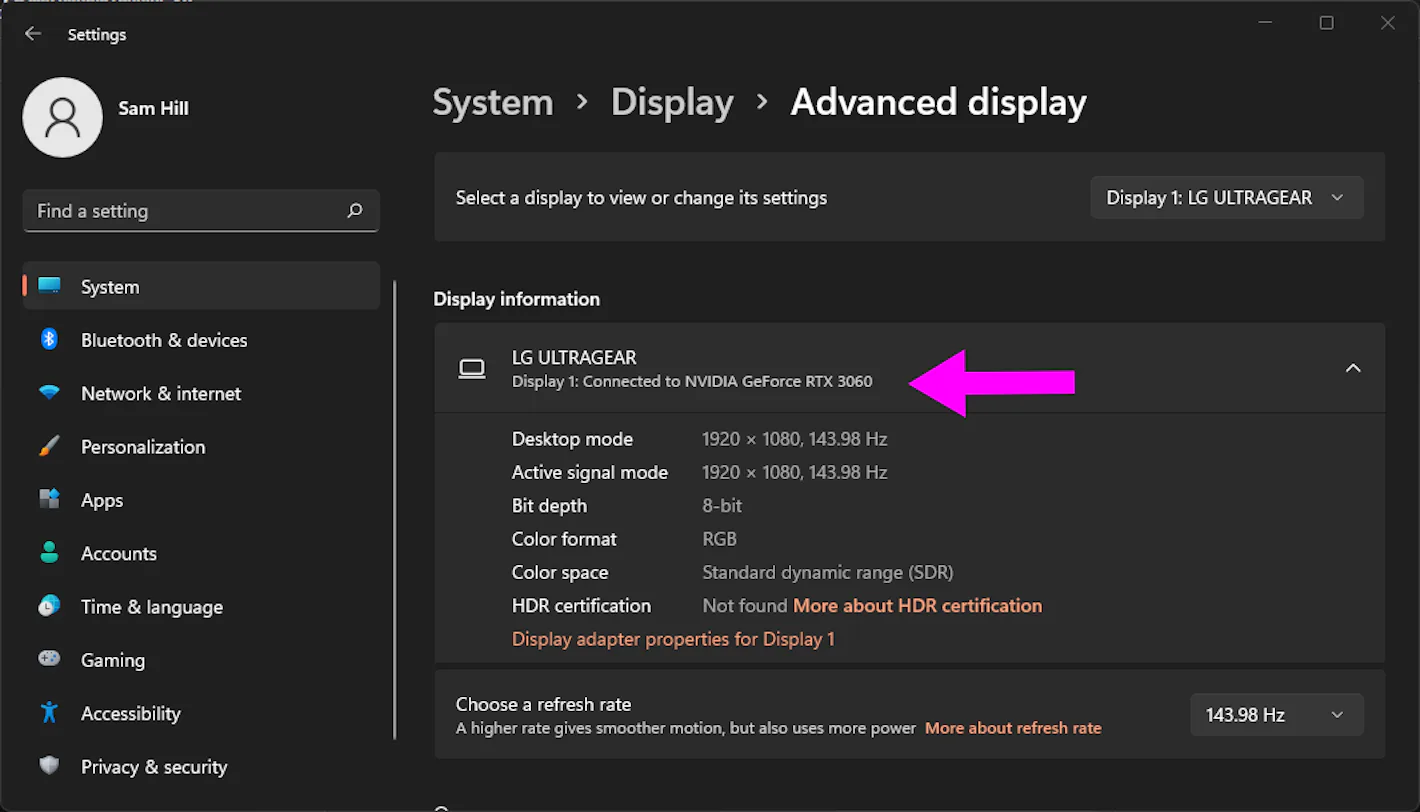Go to Gaming settings

(x=201, y=660)
